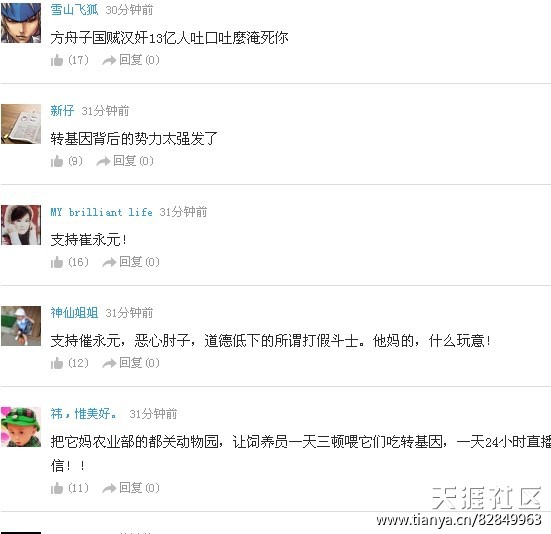
Task: Open 新仔's username link
Action: click(x=62, y=111)
